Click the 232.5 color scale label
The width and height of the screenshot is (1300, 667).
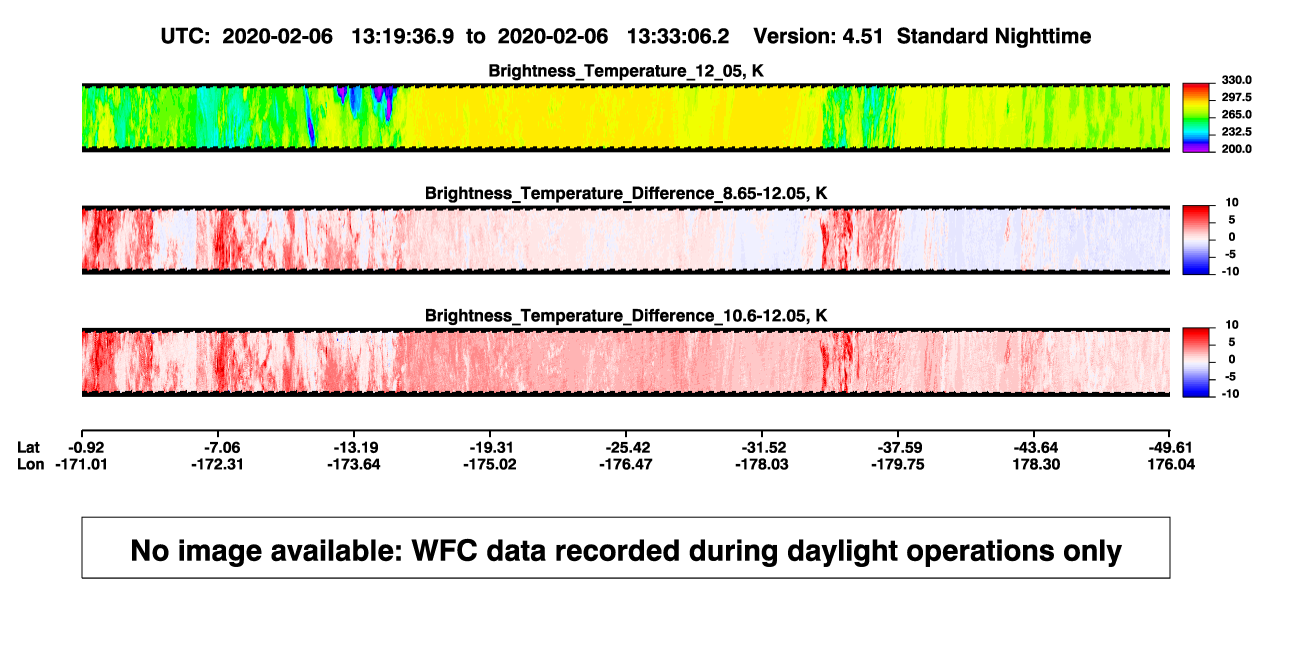click(x=1237, y=131)
